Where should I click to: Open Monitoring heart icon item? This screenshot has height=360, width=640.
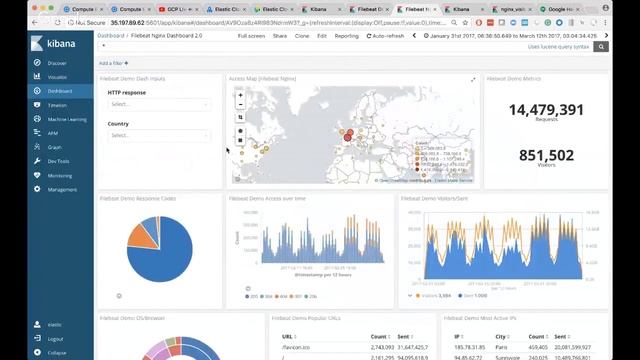(x=60, y=176)
